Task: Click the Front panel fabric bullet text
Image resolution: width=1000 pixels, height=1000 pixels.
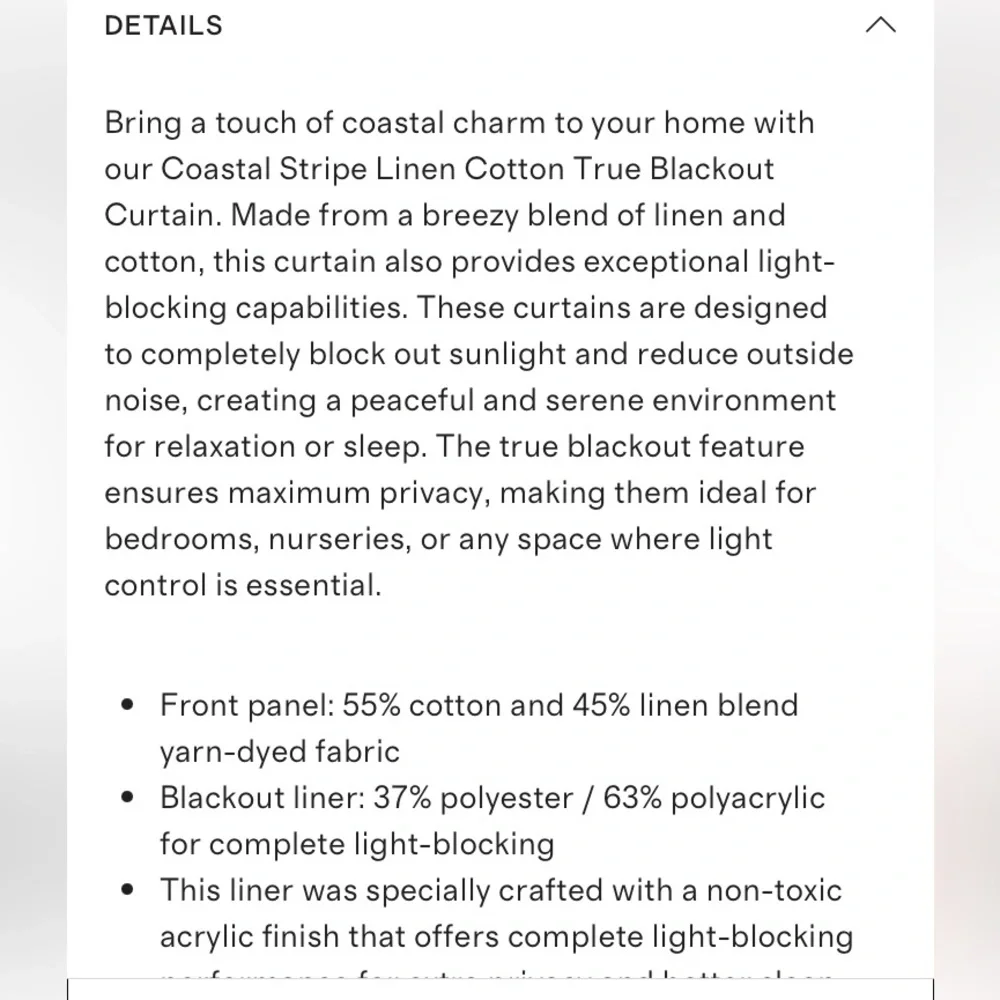Action: click(x=478, y=728)
